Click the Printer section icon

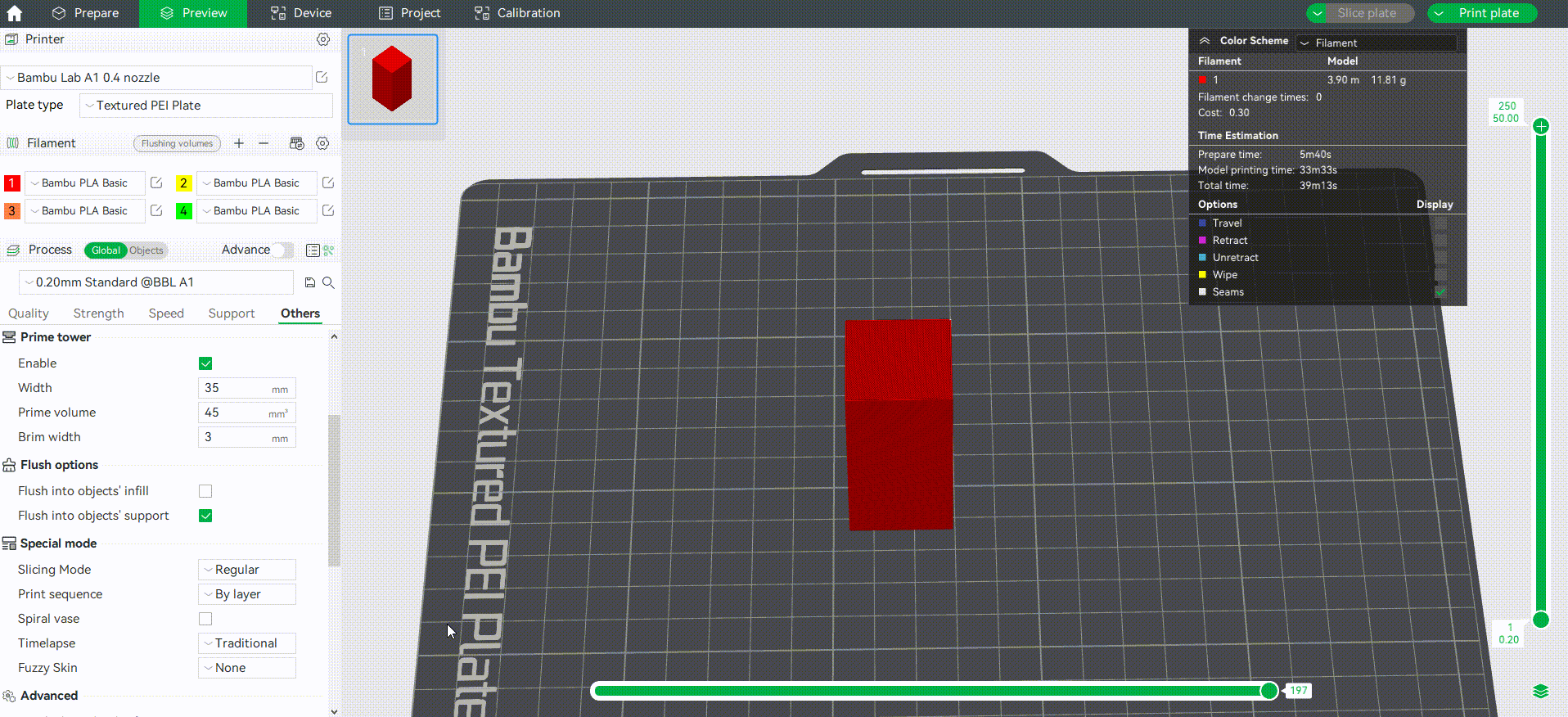click(11, 39)
